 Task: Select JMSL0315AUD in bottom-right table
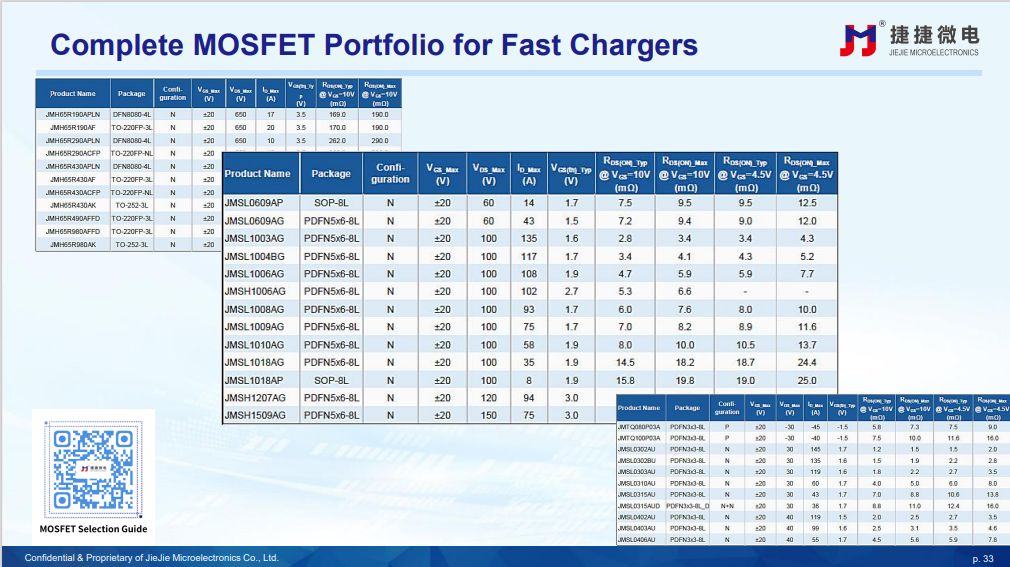638,506
